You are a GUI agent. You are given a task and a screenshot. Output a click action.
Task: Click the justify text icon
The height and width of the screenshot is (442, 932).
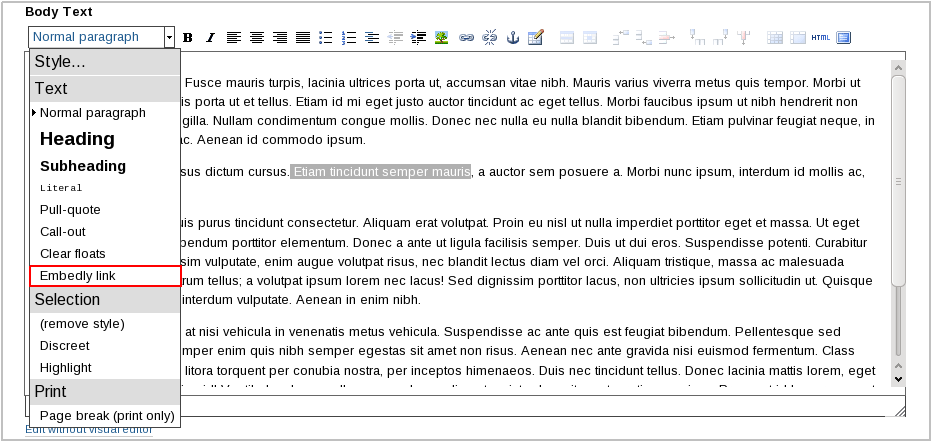point(303,38)
